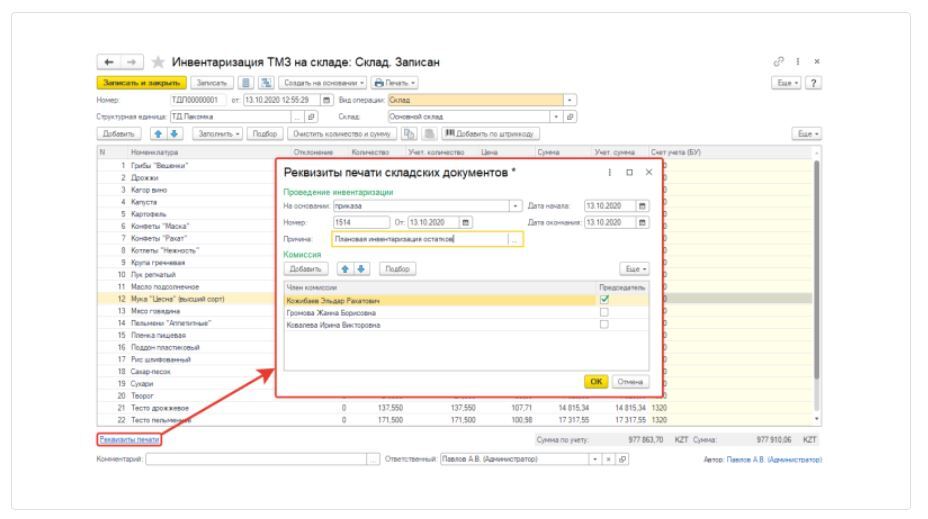The image size is (928, 519).
Task: Add commission member with Добавить button
Action: pyautogui.click(x=305, y=269)
